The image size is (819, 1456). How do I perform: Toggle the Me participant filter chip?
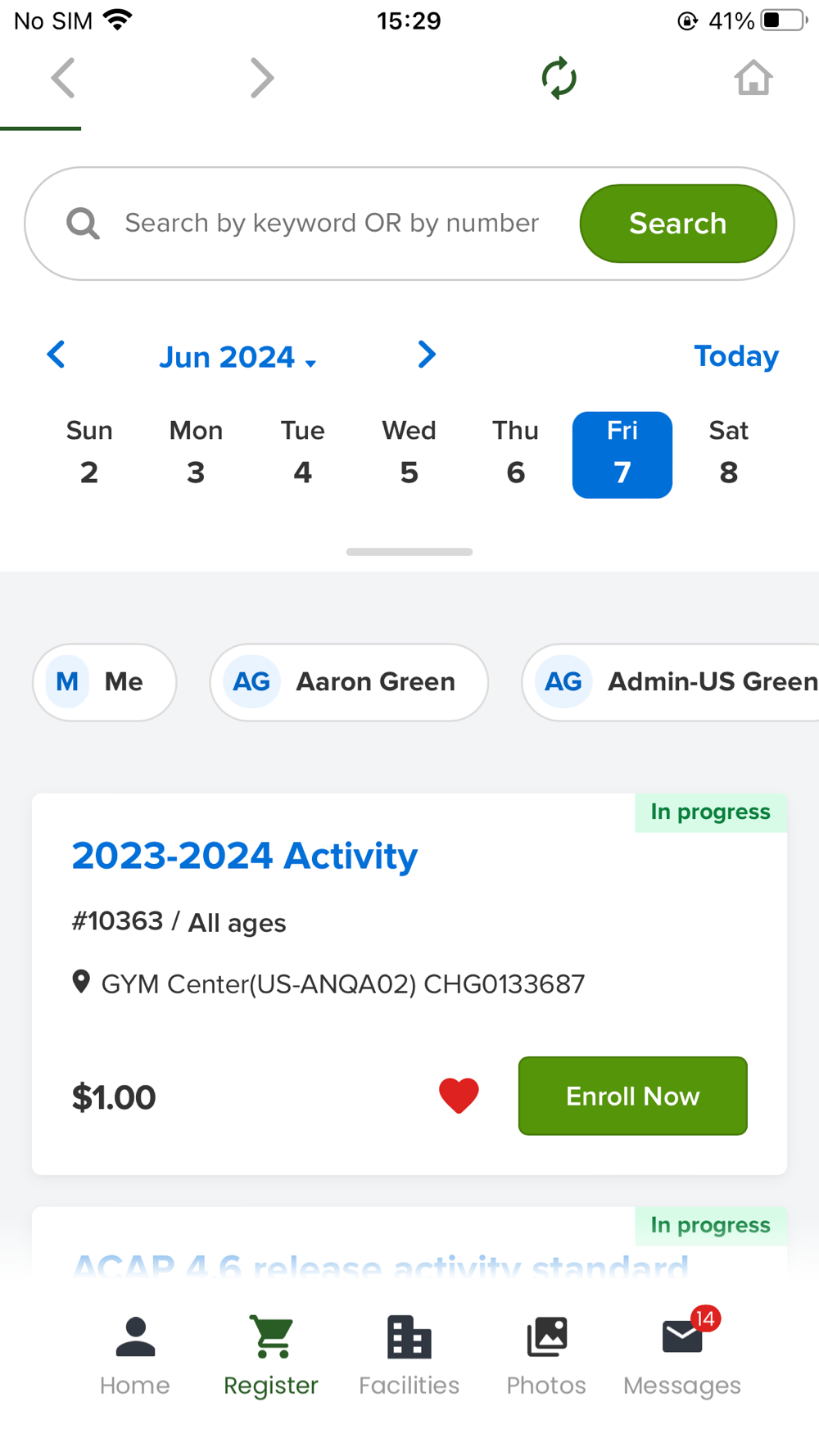pos(104,682)
